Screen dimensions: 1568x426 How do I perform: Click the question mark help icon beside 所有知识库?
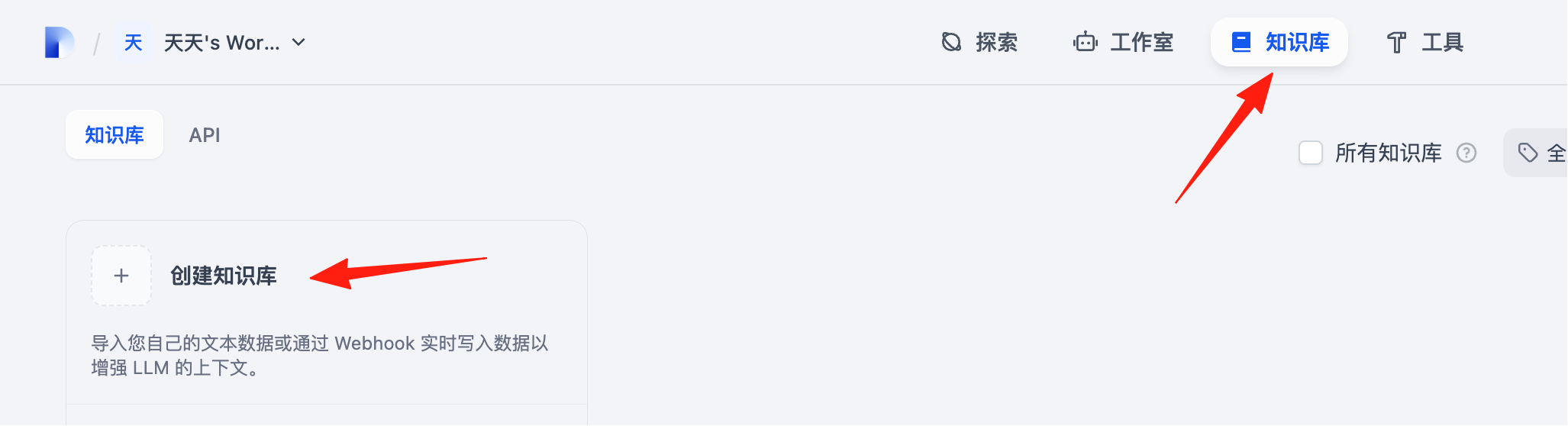pyautogui.click(x=1466, y=153)
